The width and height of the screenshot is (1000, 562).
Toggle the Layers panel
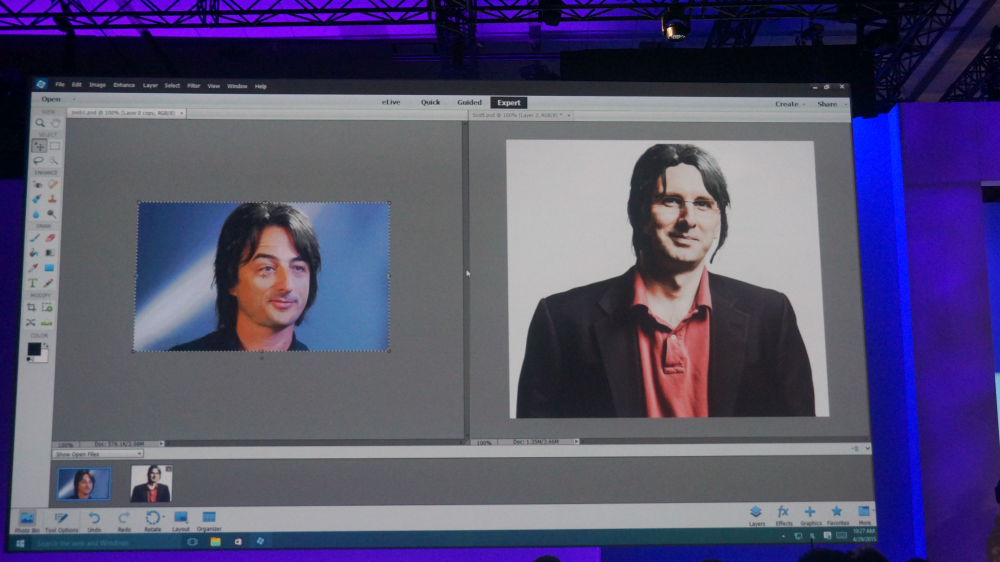click(756, 514)
